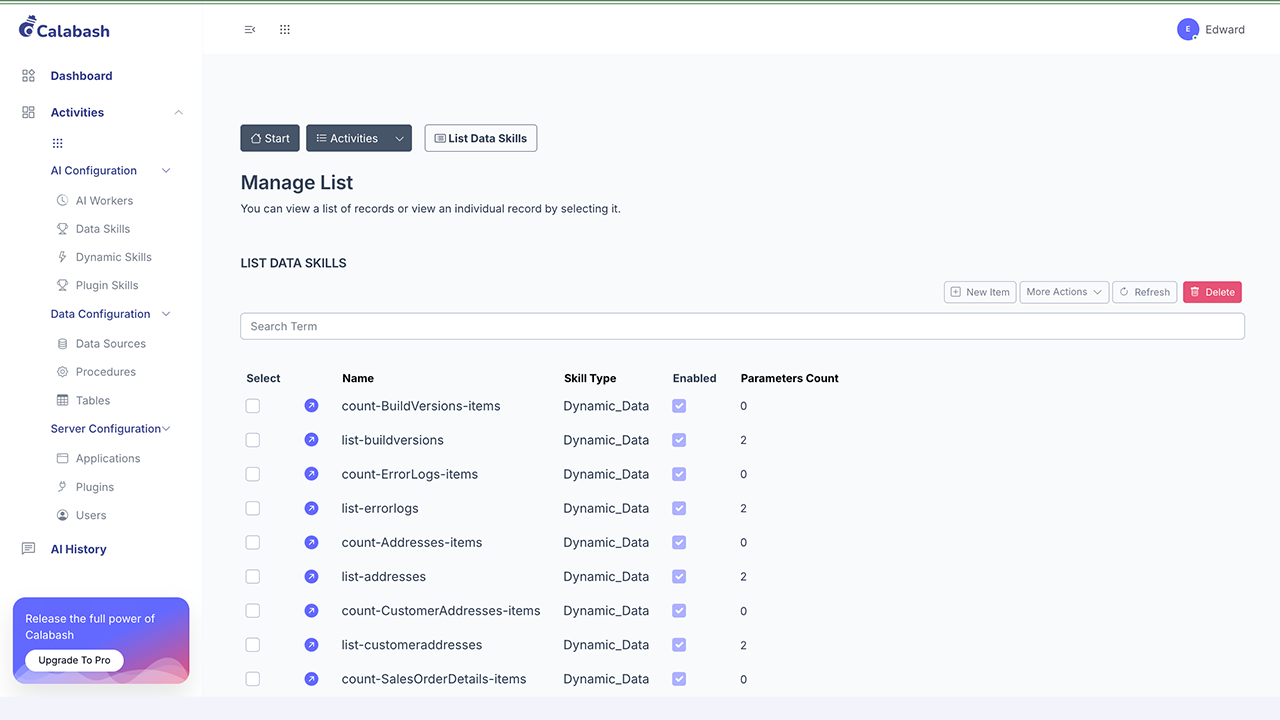Click the Dynamic Skills lightning icon
The height and width of the screenshot is (720, 1280).
[62, 257]
